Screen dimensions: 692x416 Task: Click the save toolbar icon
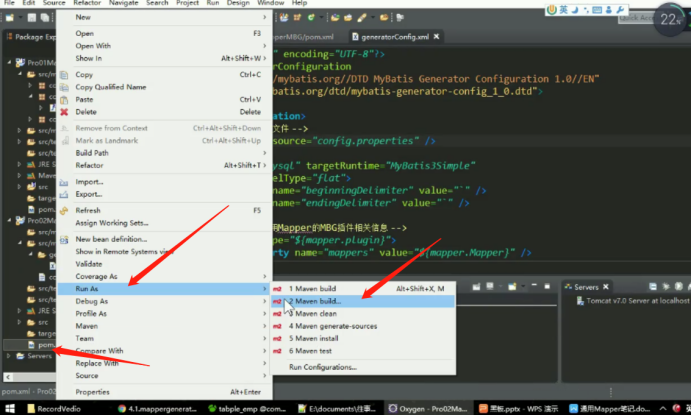pos(32,18)
